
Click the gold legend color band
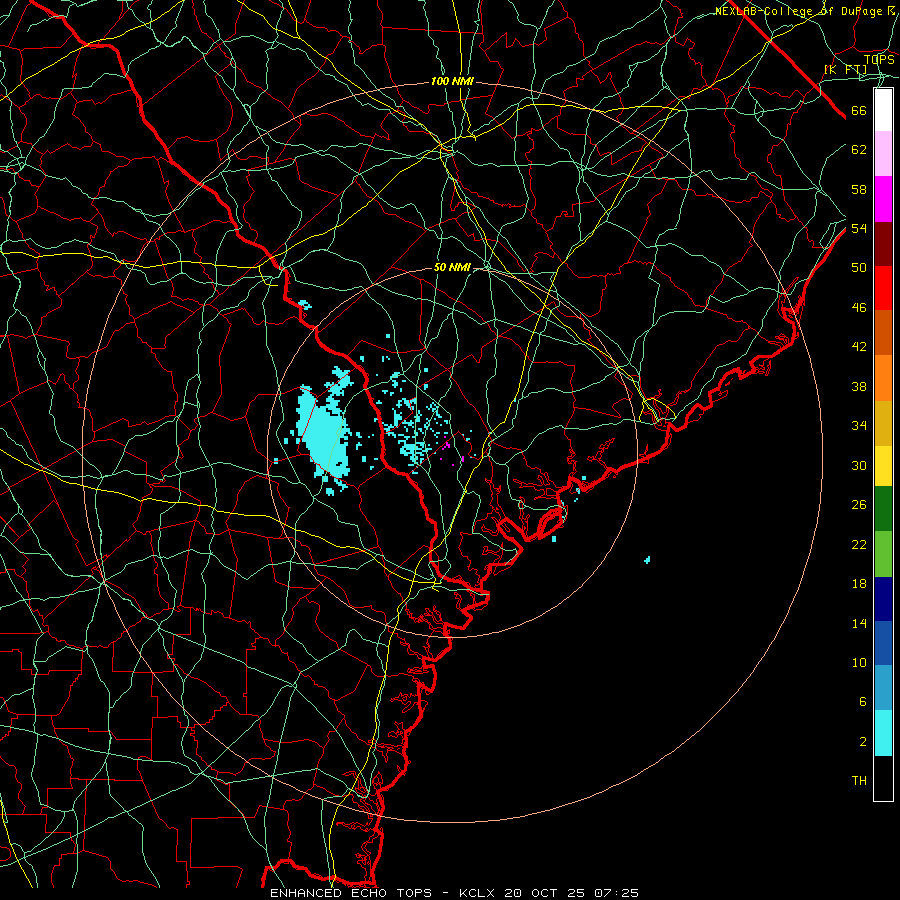[883, 423]
